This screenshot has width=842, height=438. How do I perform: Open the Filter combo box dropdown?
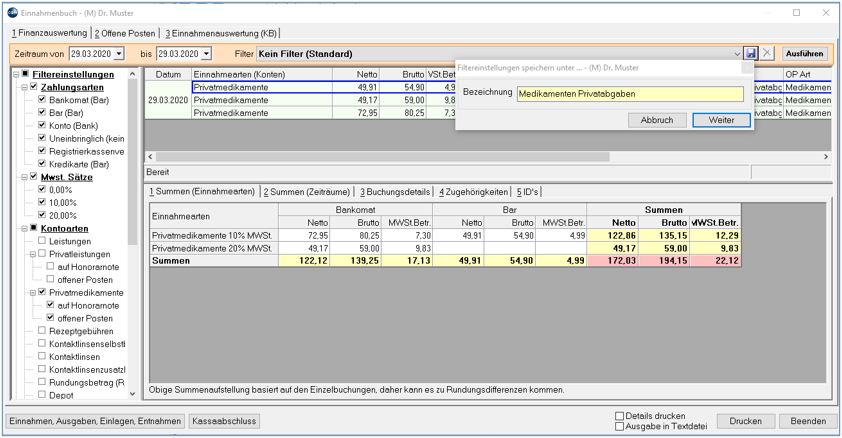point(737,54)
